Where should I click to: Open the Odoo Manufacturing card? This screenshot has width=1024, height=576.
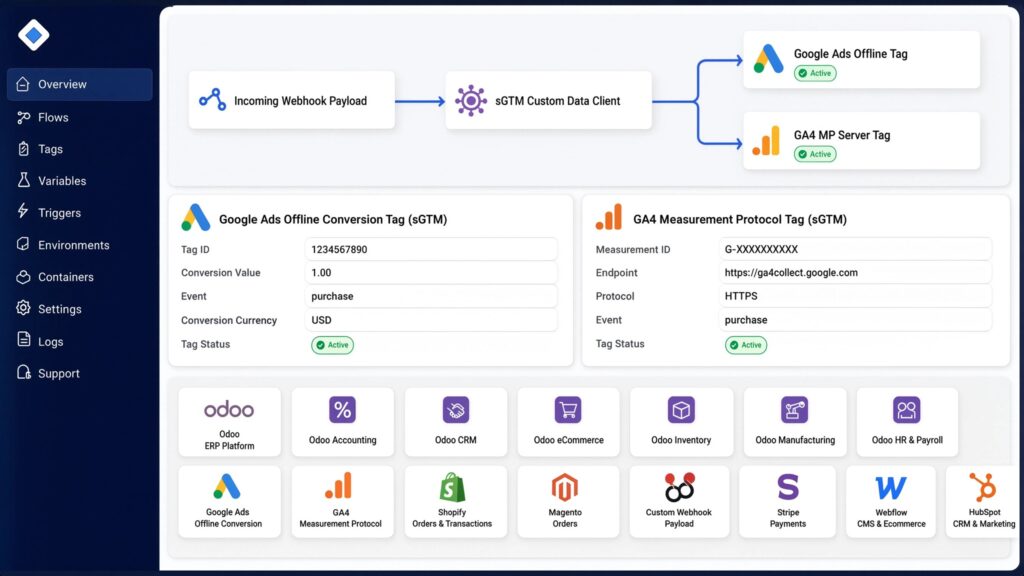tap(795, 422)
